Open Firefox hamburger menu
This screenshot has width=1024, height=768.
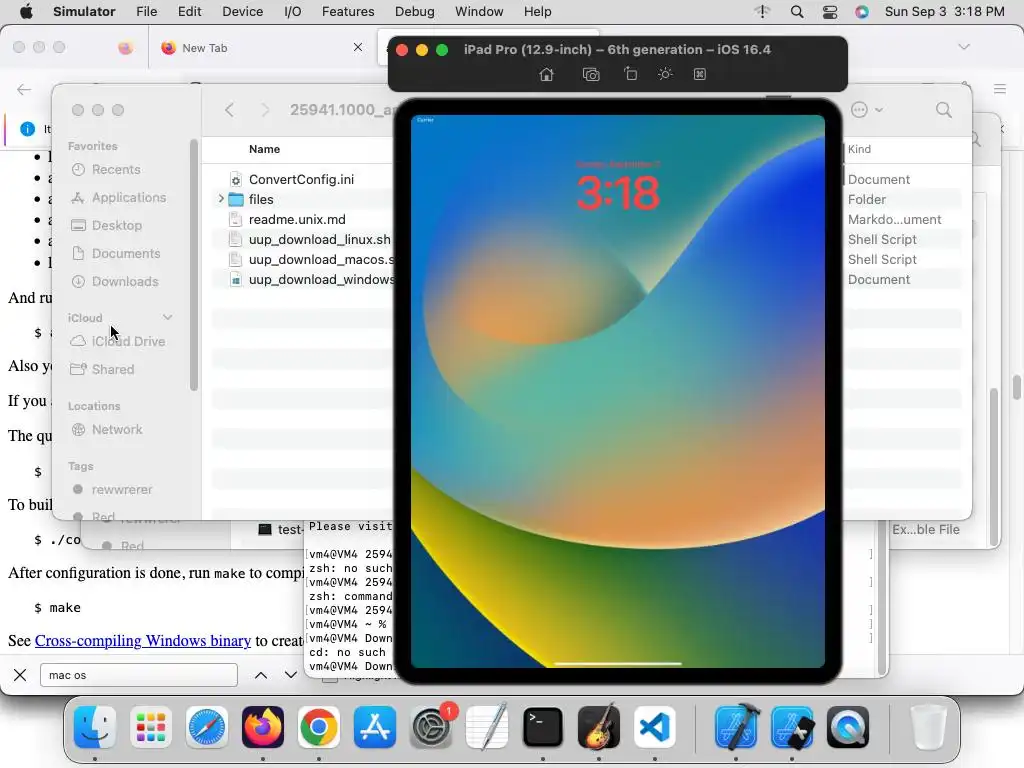[x=1000, y=89]
